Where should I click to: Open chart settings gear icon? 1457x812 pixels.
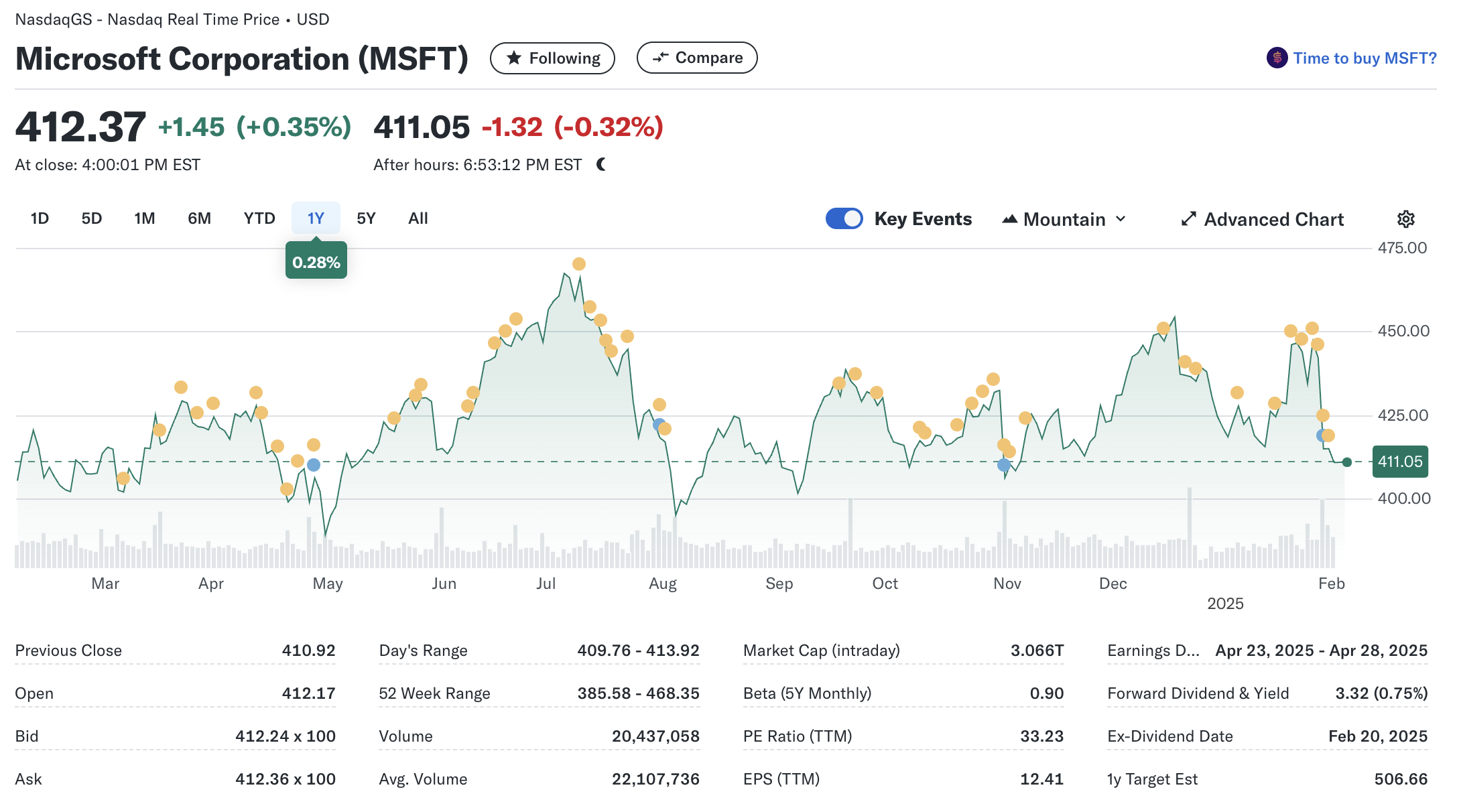pyautogui.click(x=1405, y=219)
